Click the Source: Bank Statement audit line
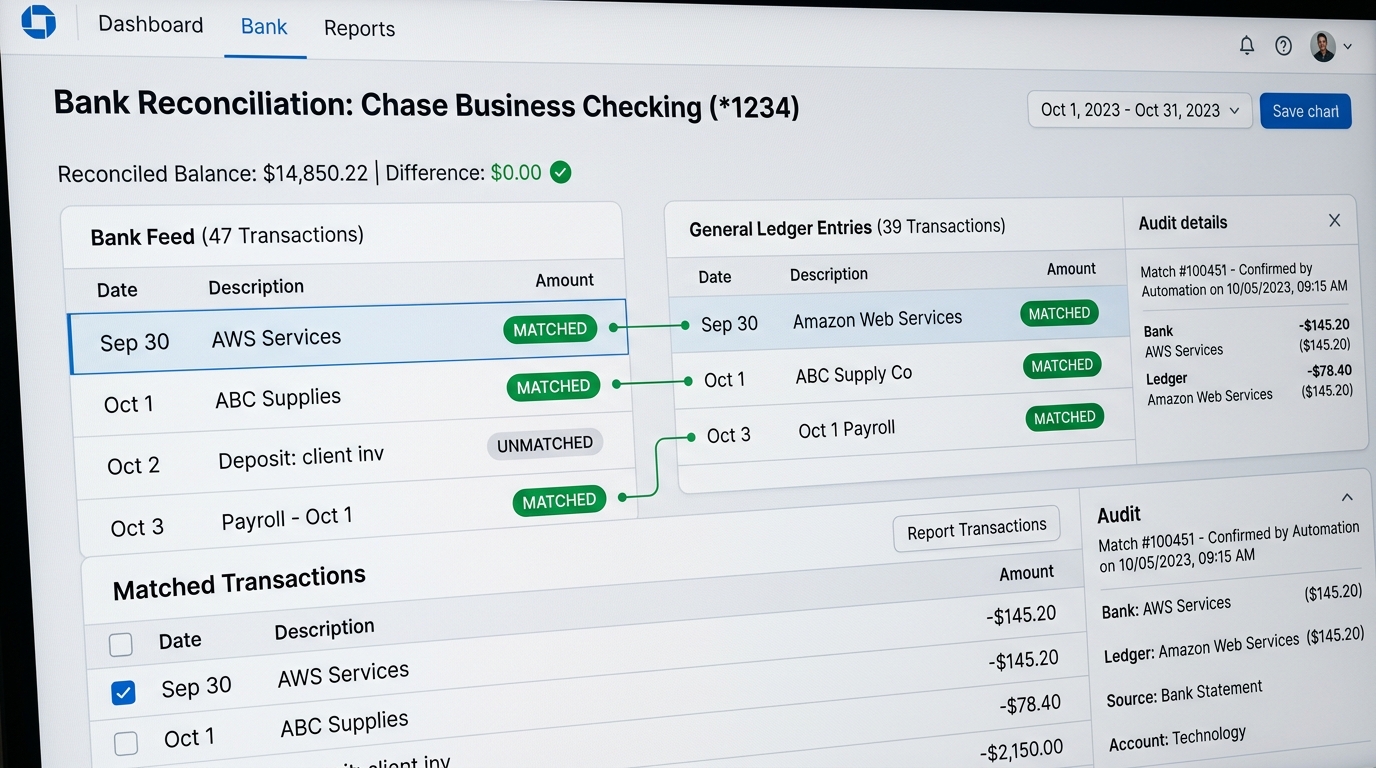 click(1184, 693)
